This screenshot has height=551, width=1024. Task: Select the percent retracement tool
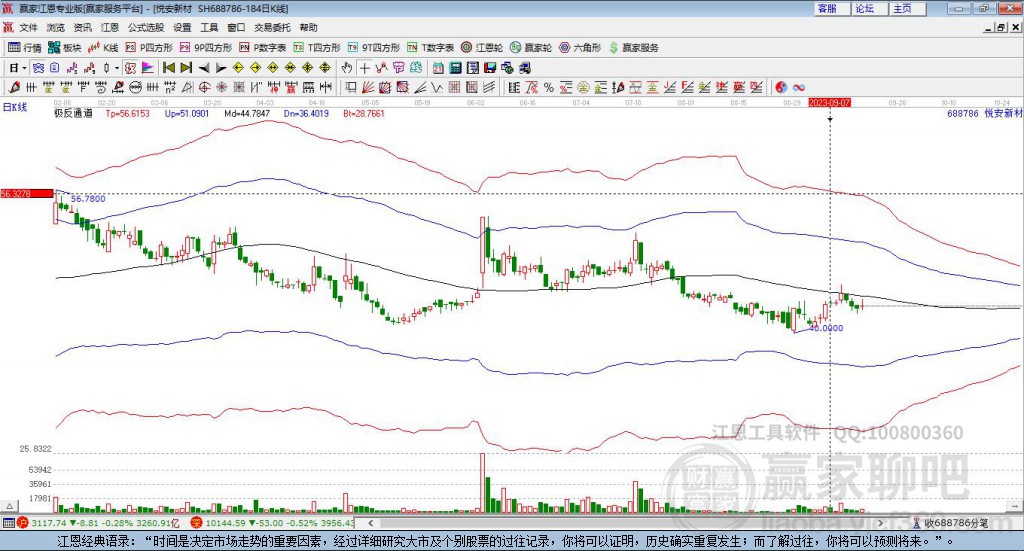(549, 87)
